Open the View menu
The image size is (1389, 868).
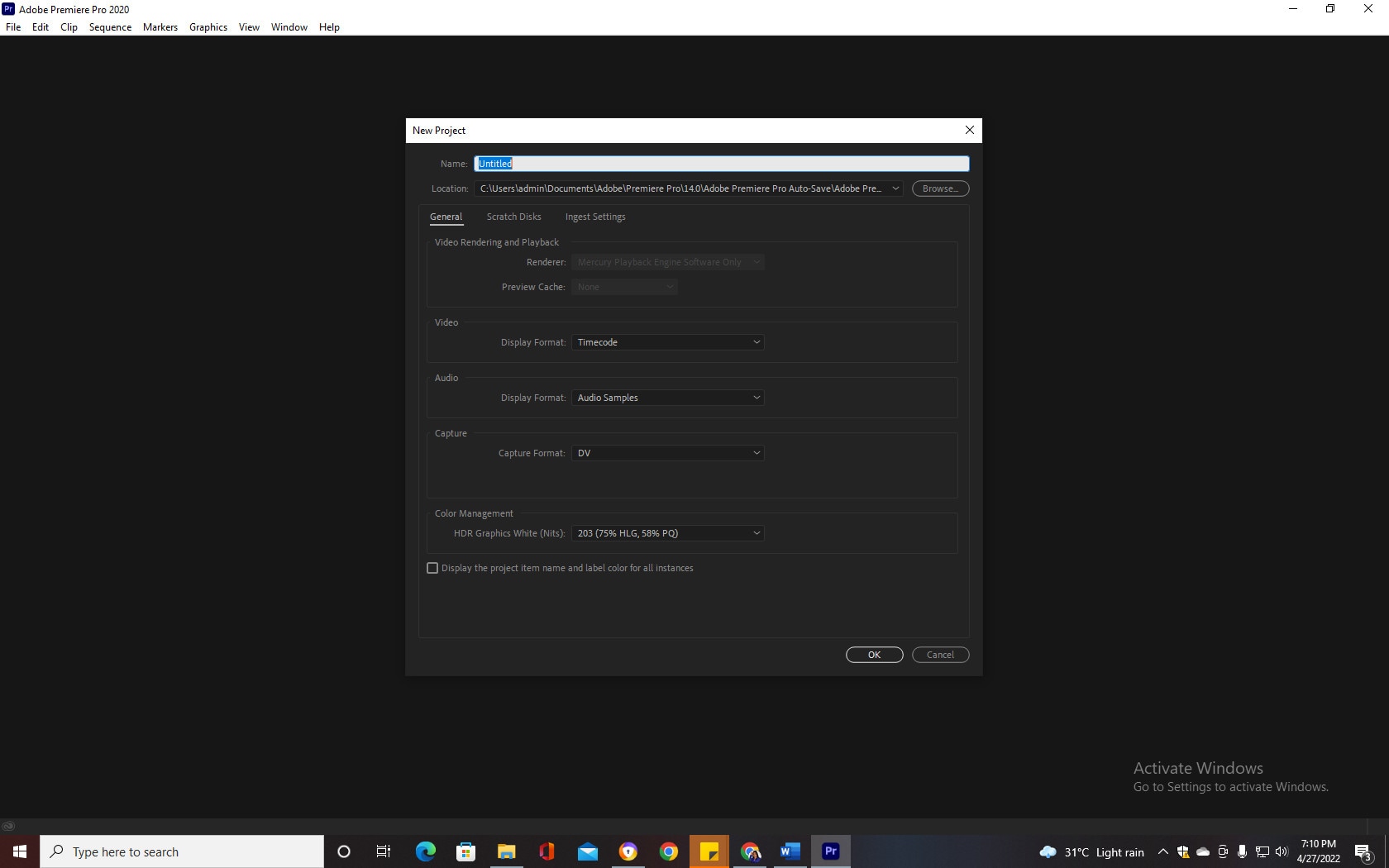[x=249, y=26]
